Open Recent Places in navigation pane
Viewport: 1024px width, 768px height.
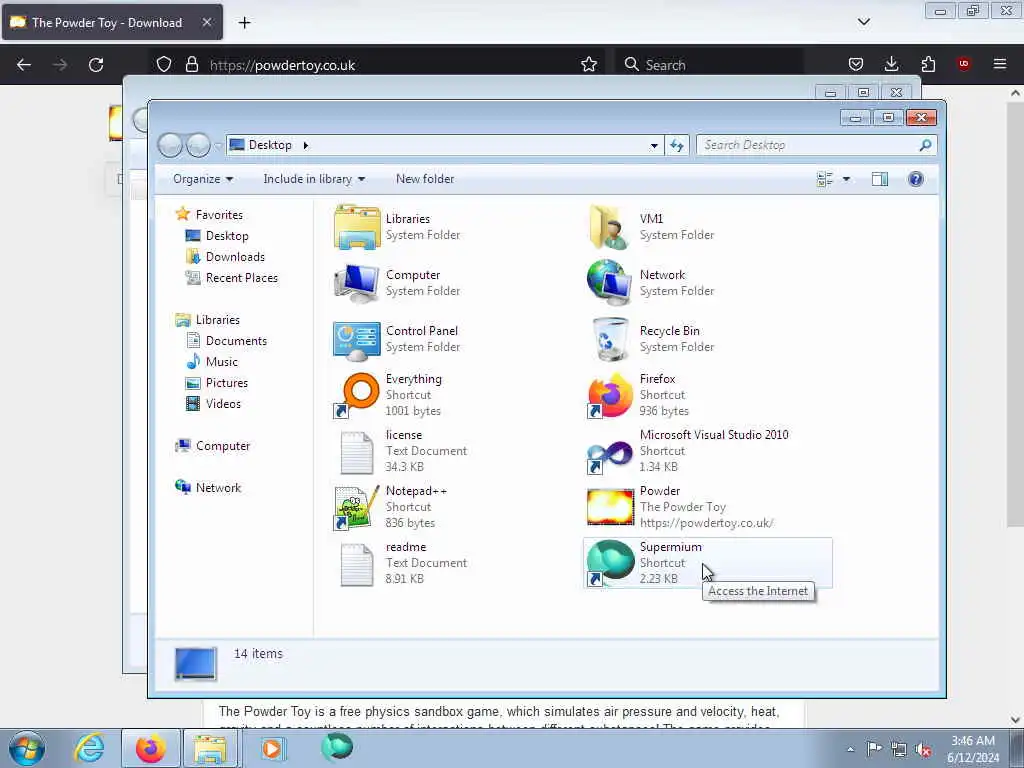242,278
